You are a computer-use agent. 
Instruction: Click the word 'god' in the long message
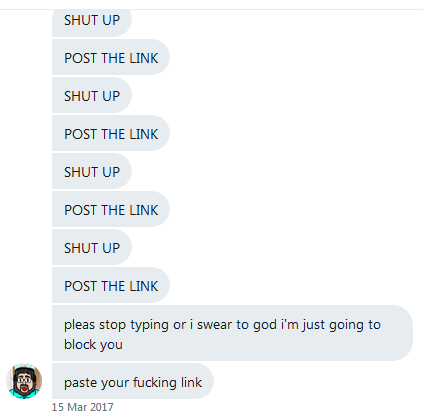[x=265, y=325]
